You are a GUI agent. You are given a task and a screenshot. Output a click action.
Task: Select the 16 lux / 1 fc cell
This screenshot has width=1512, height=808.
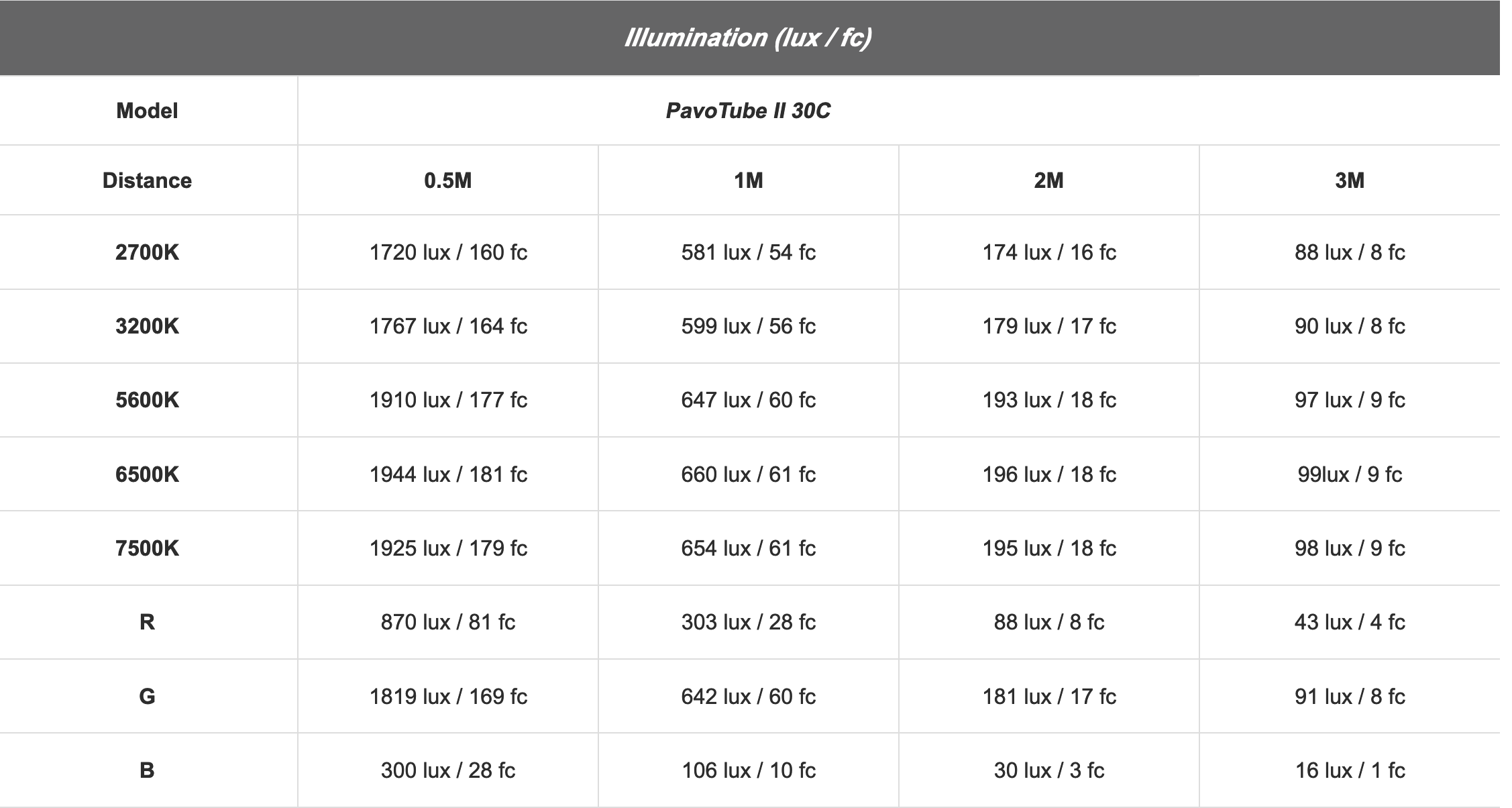click(1350, 770)
